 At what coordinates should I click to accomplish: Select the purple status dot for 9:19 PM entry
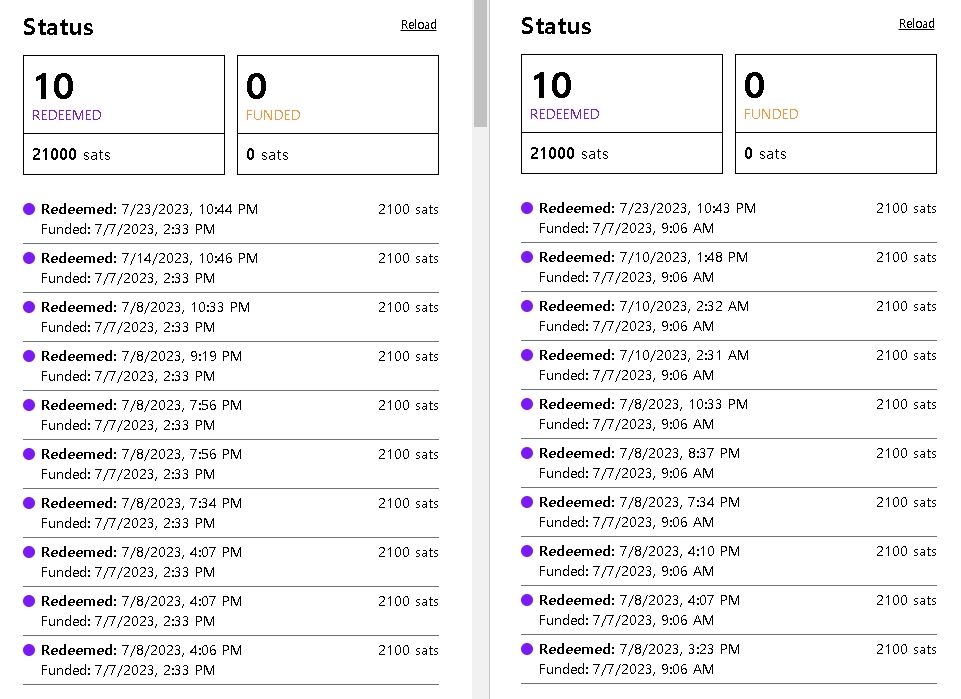pos(29,357)
